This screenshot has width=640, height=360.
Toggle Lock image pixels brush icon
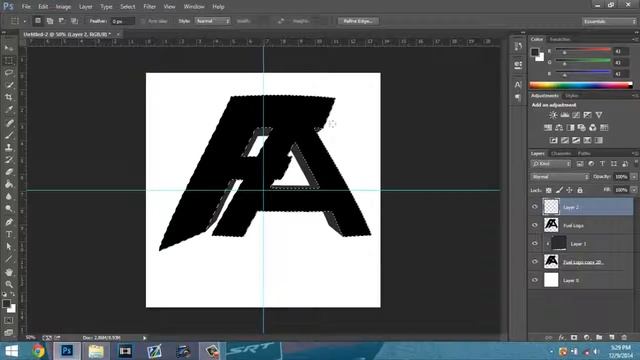click(x=559, y=190)
